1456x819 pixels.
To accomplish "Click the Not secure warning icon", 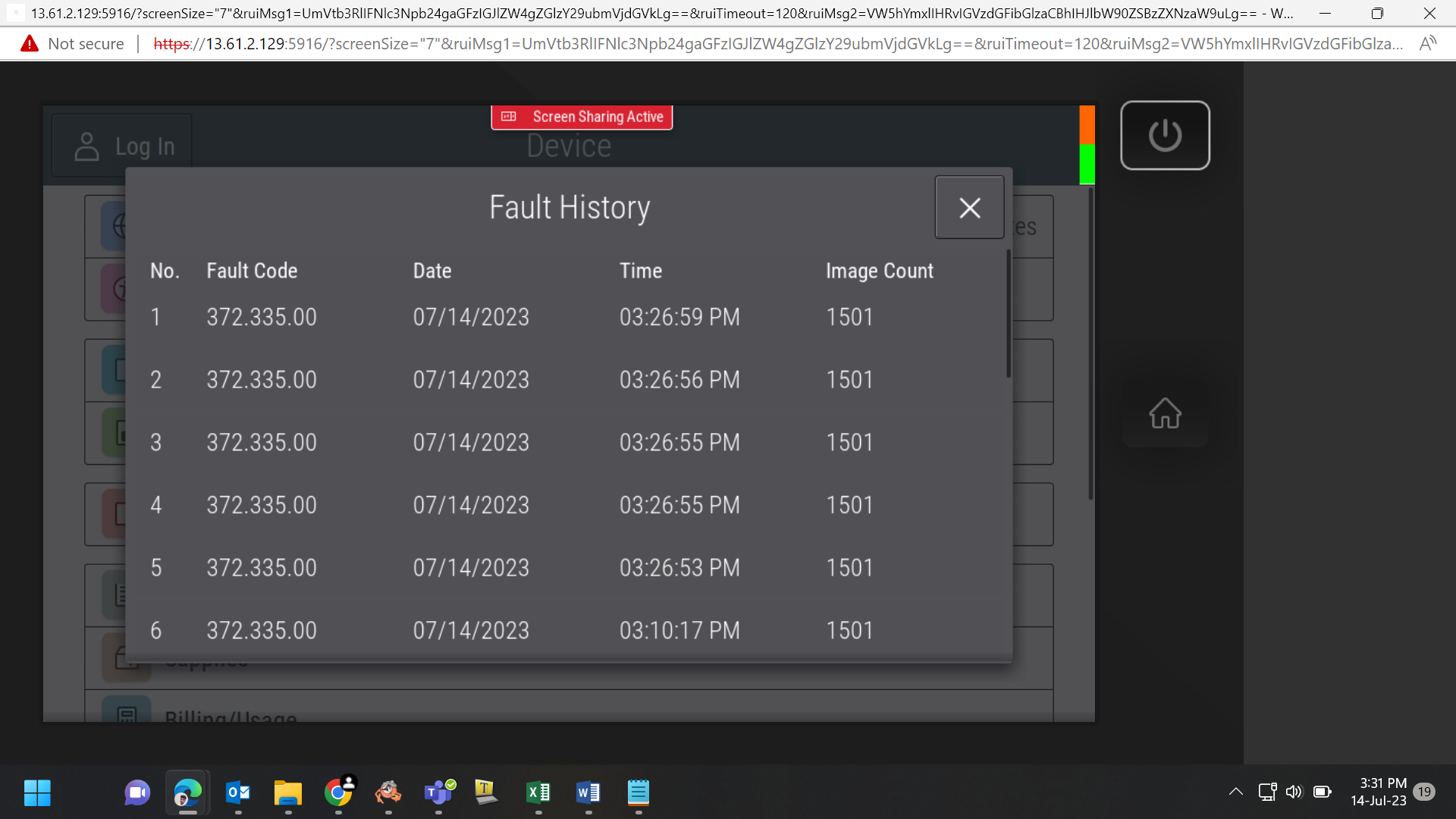I will coord(30,44).
